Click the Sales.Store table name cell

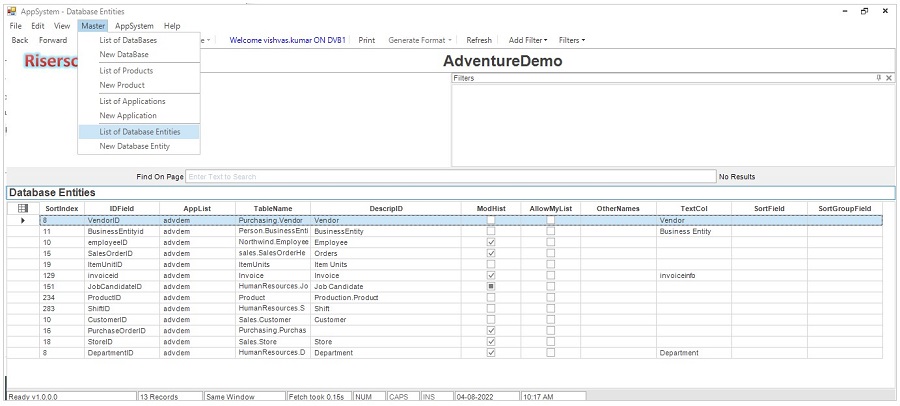(273, 342)
